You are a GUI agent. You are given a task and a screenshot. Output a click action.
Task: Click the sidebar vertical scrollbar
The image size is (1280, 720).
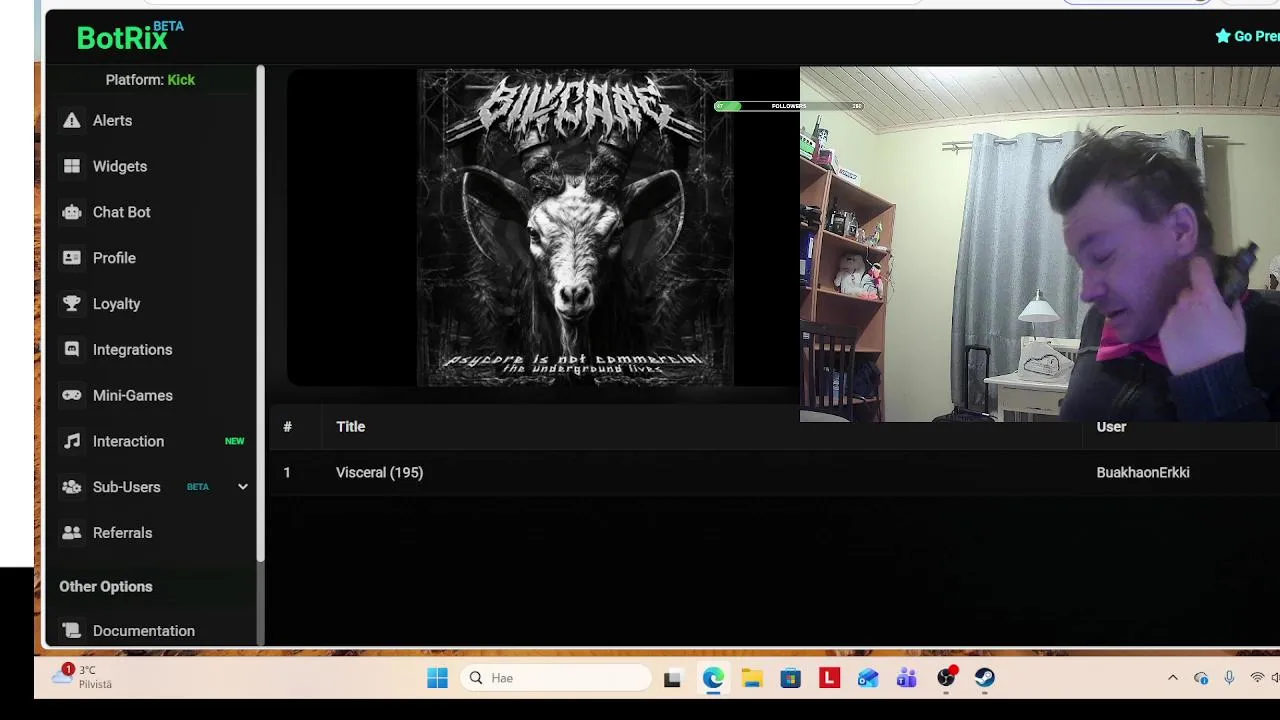click(260, 312)
